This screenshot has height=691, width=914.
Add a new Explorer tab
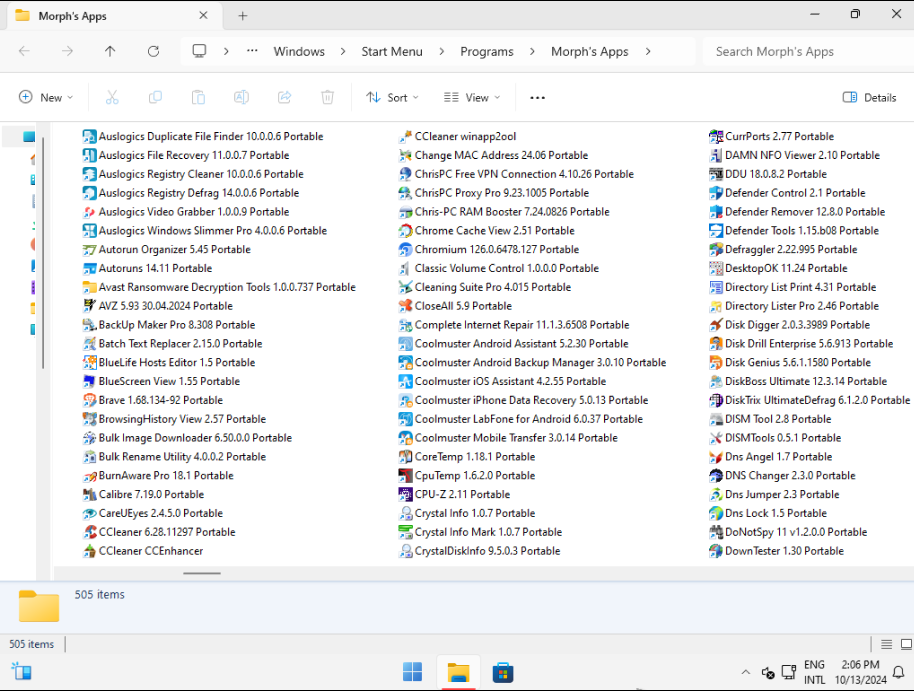242,16
